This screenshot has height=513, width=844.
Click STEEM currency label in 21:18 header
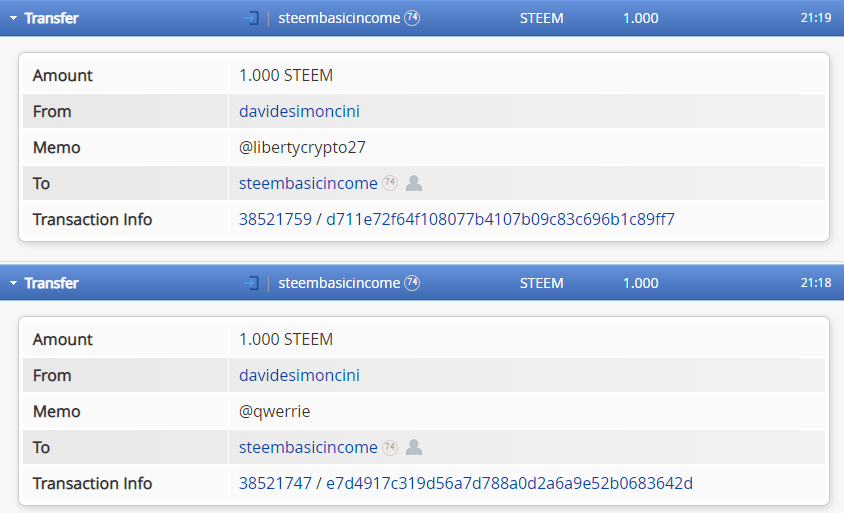[541, 283]
